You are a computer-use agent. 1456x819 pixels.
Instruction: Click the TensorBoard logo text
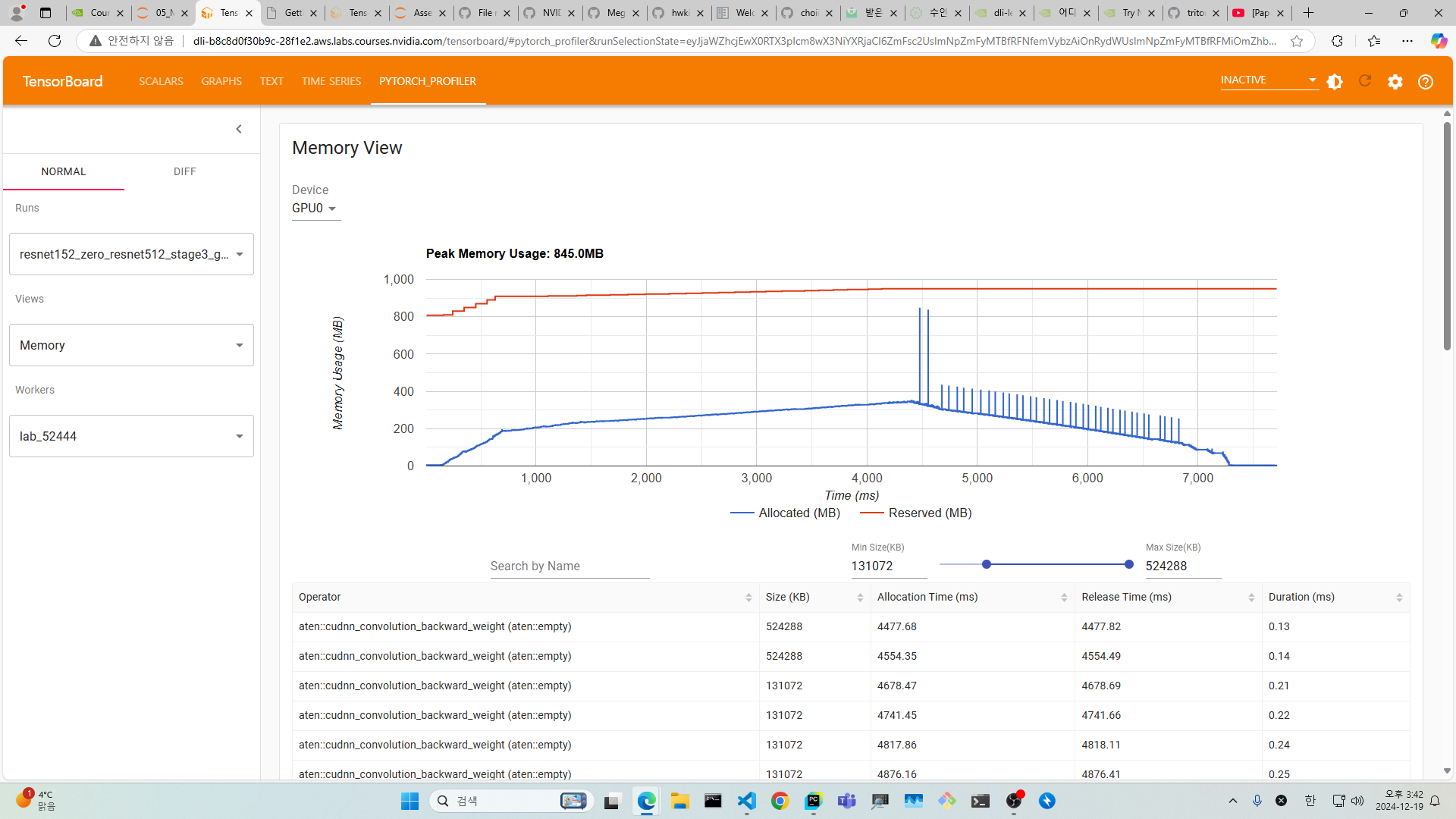[x=62, y=81]
